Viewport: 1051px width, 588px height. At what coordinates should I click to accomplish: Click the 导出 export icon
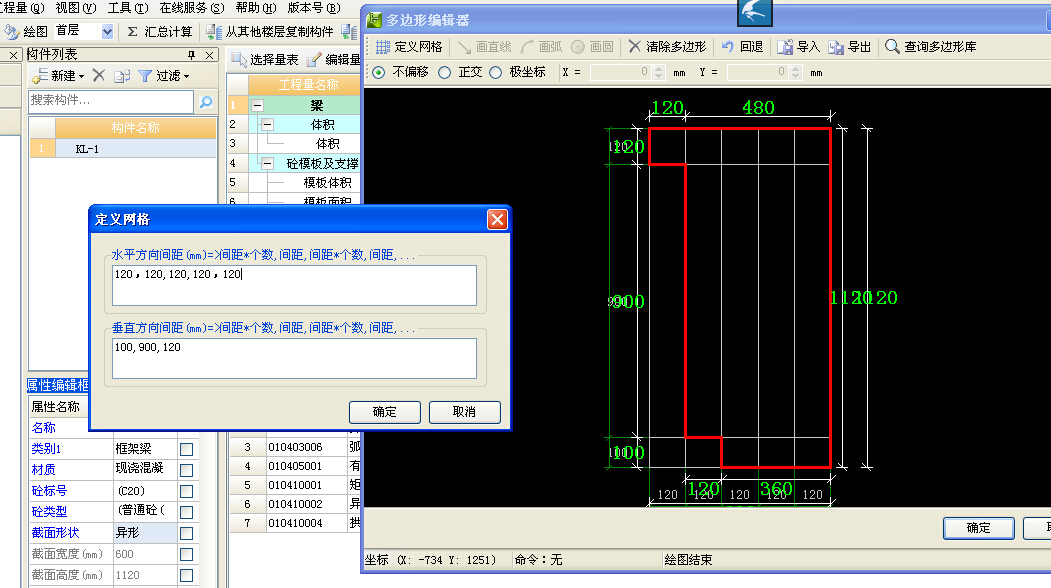pos(836,47)
